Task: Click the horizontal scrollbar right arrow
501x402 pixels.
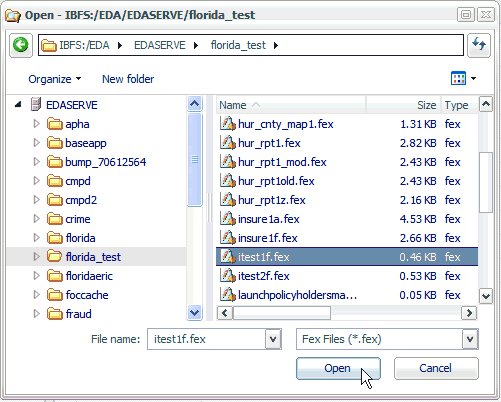Action: pos(469,313)
